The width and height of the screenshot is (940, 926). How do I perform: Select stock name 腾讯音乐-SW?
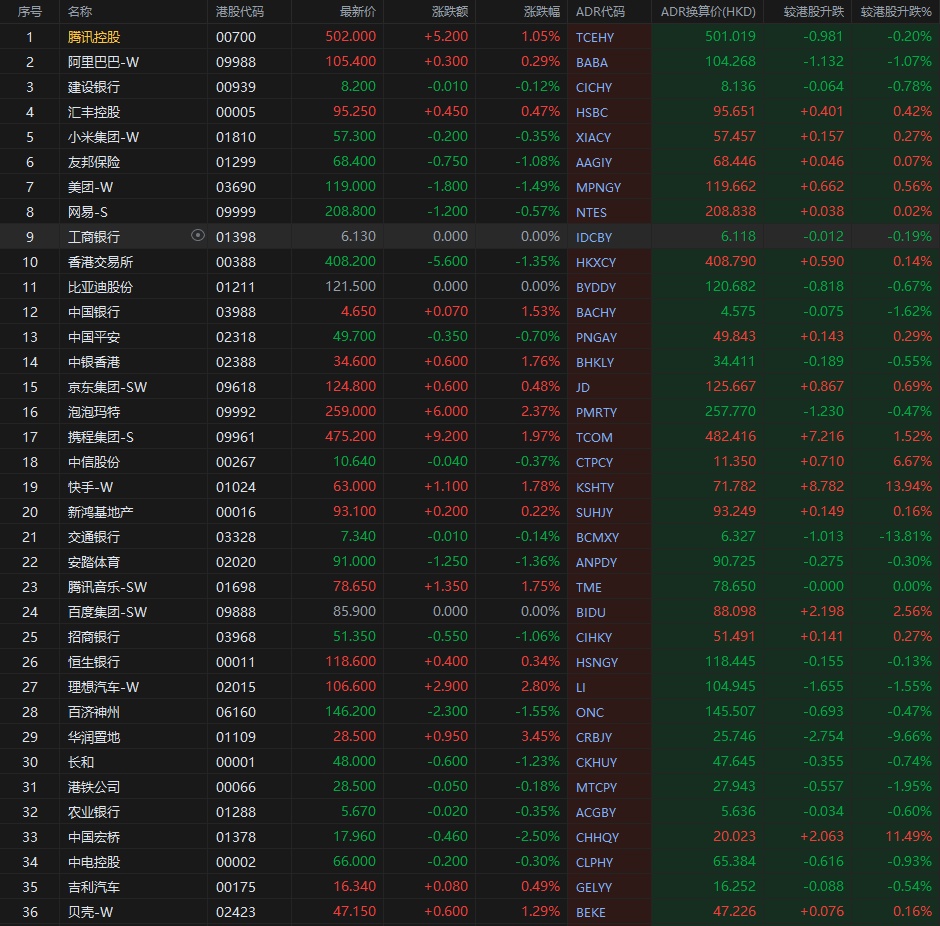click(x=107, y=587)
